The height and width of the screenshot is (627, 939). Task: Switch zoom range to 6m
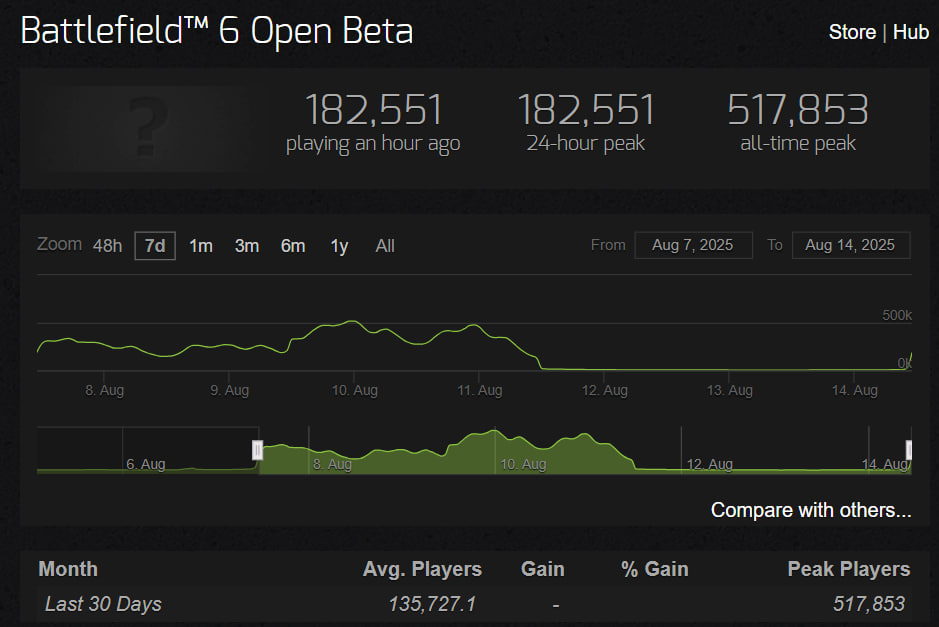pyautogui.click(x=293, y=246)
